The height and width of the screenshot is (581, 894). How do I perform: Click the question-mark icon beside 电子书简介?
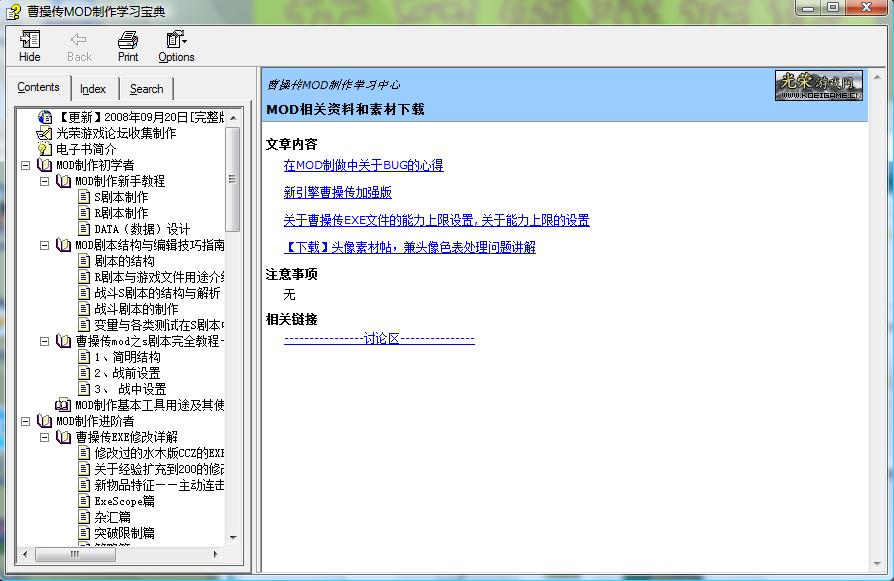pyautogui.click(x=44, y=149)
